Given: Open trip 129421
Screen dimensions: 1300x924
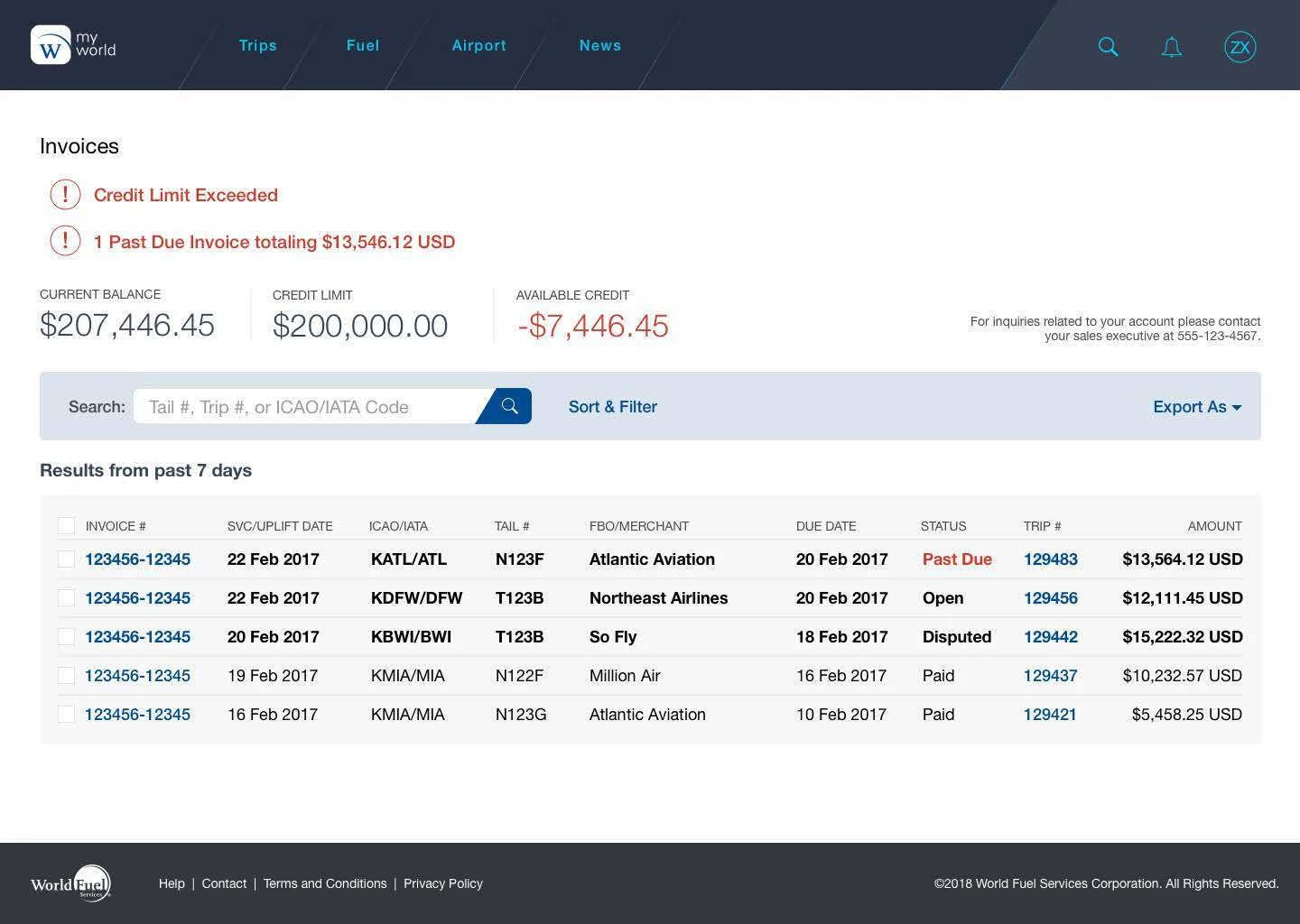Looking at the screenshot, I should pyautogui.click(x=1050, y=715).
